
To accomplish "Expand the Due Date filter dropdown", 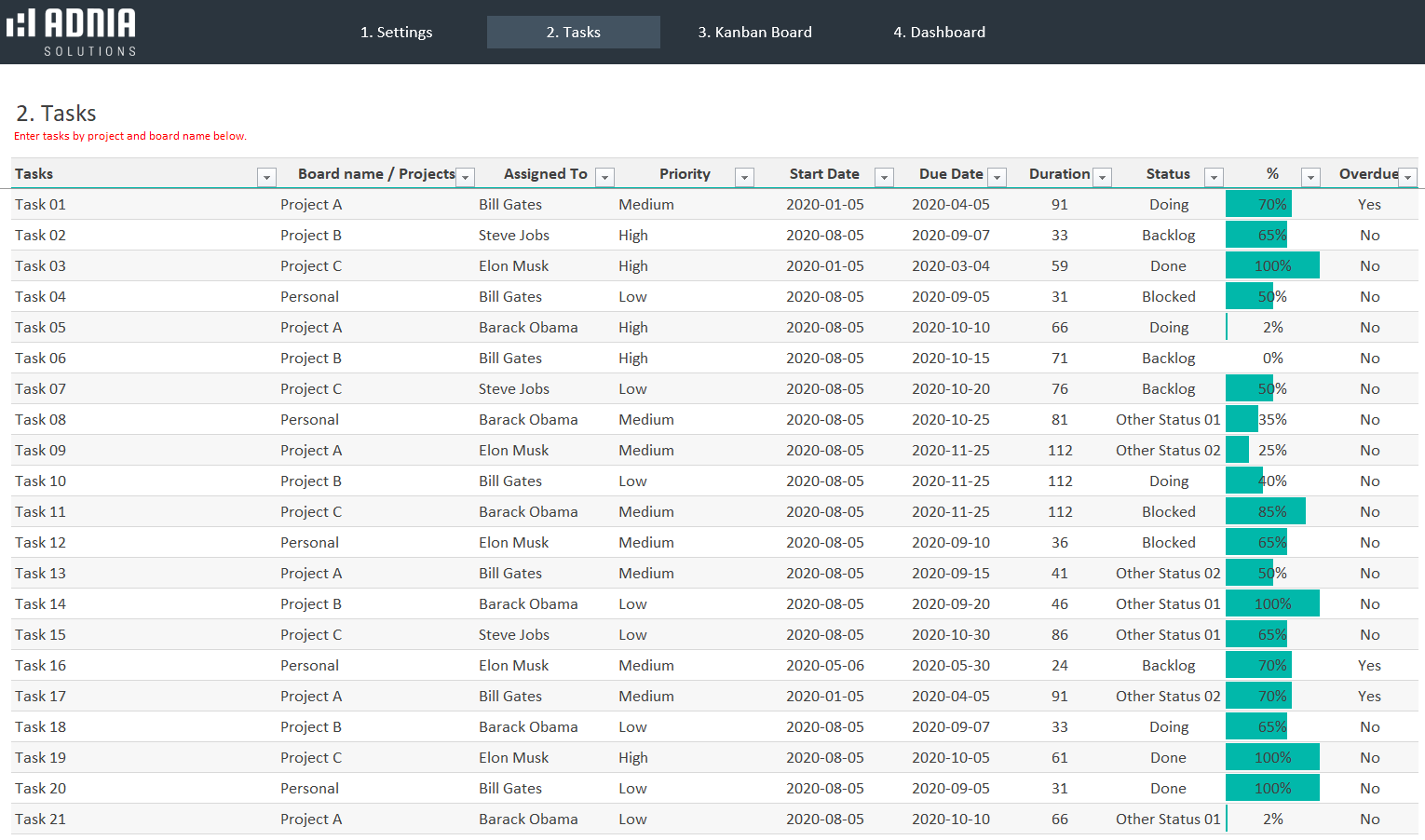I will (x=997, y=177).
